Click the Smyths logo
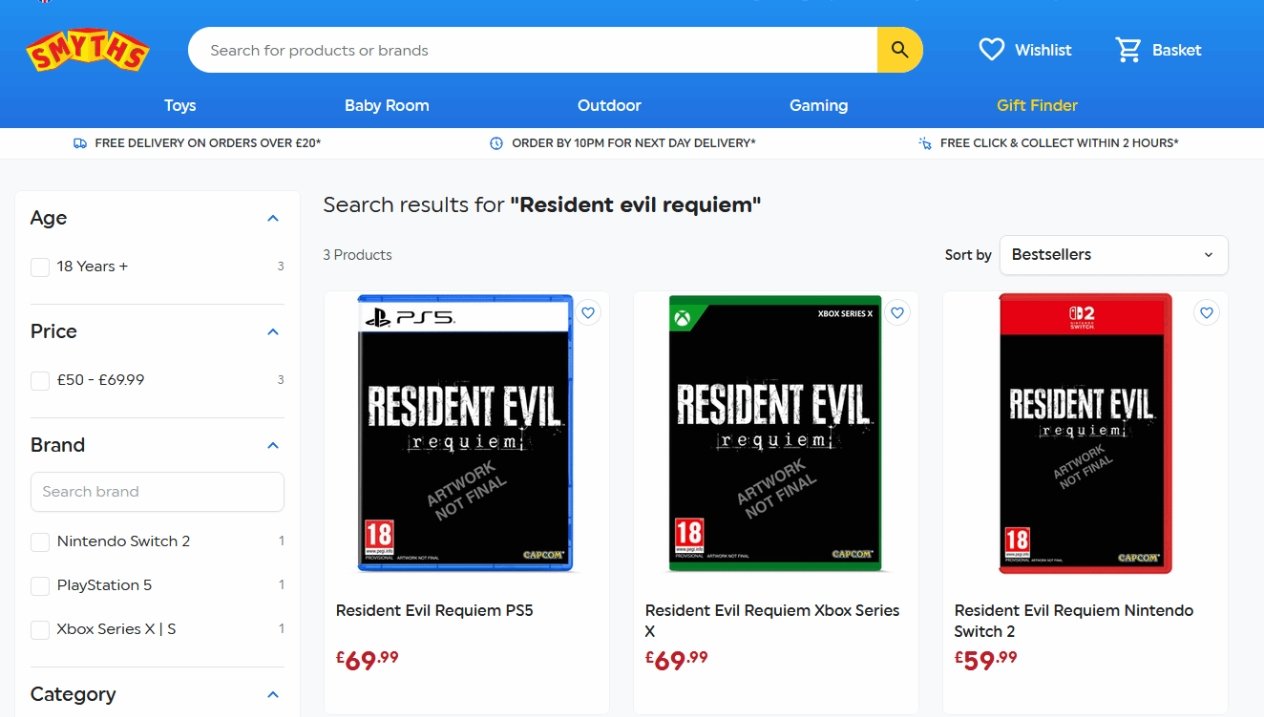The height and width of the screenshot is (717, 1264). tap(88, 51)
